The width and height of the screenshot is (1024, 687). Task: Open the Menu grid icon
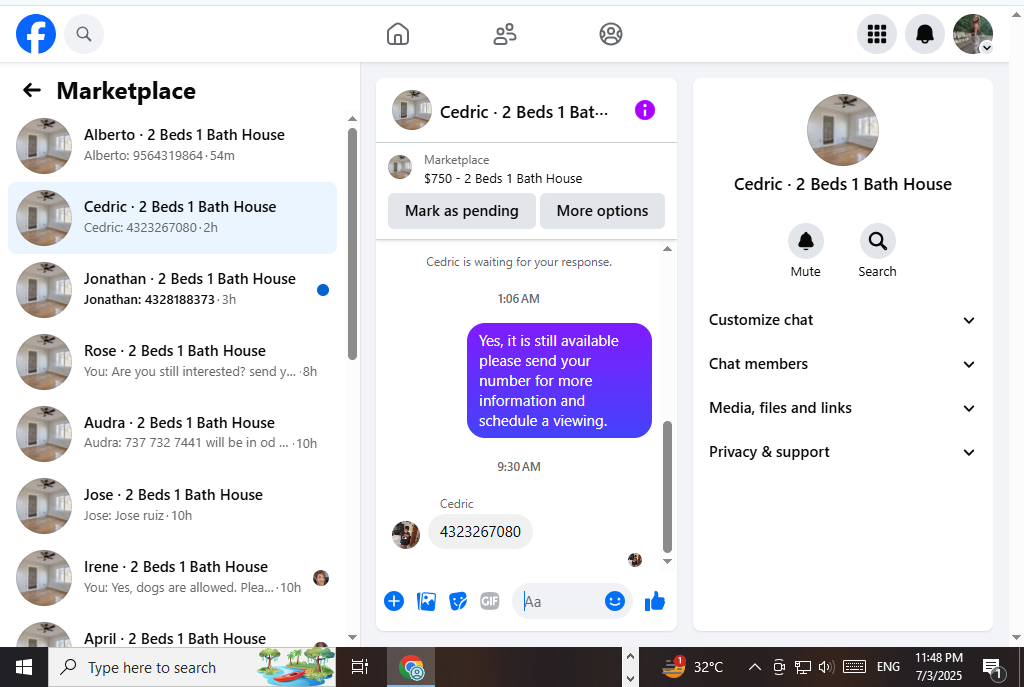coord(876,34)
